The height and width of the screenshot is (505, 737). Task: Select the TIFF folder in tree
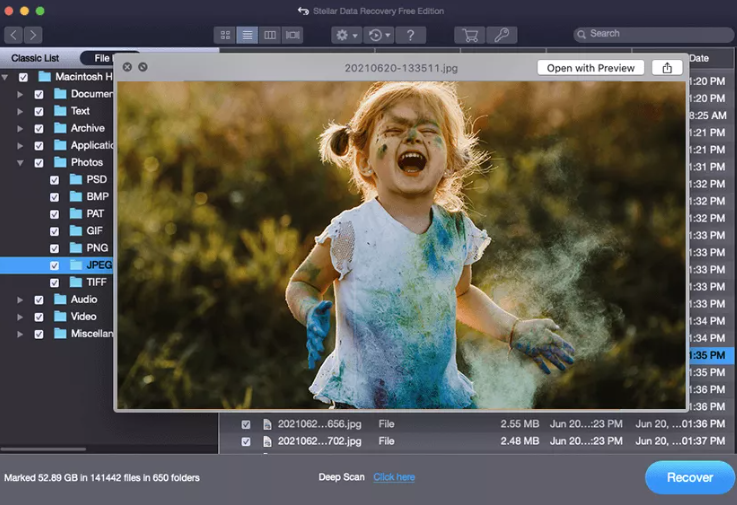(x=95, y=282)
